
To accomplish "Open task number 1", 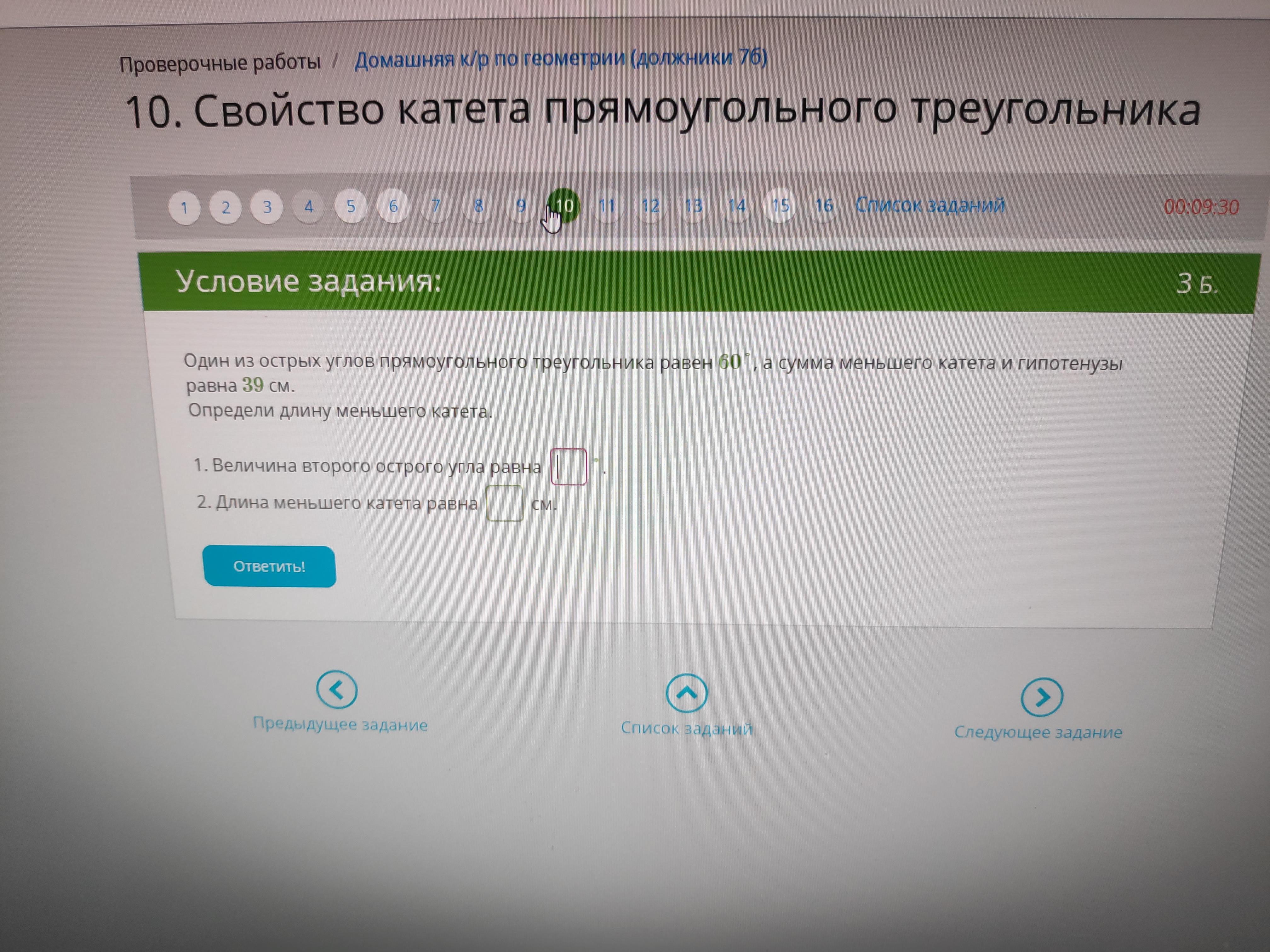I will tap(184, 207).
